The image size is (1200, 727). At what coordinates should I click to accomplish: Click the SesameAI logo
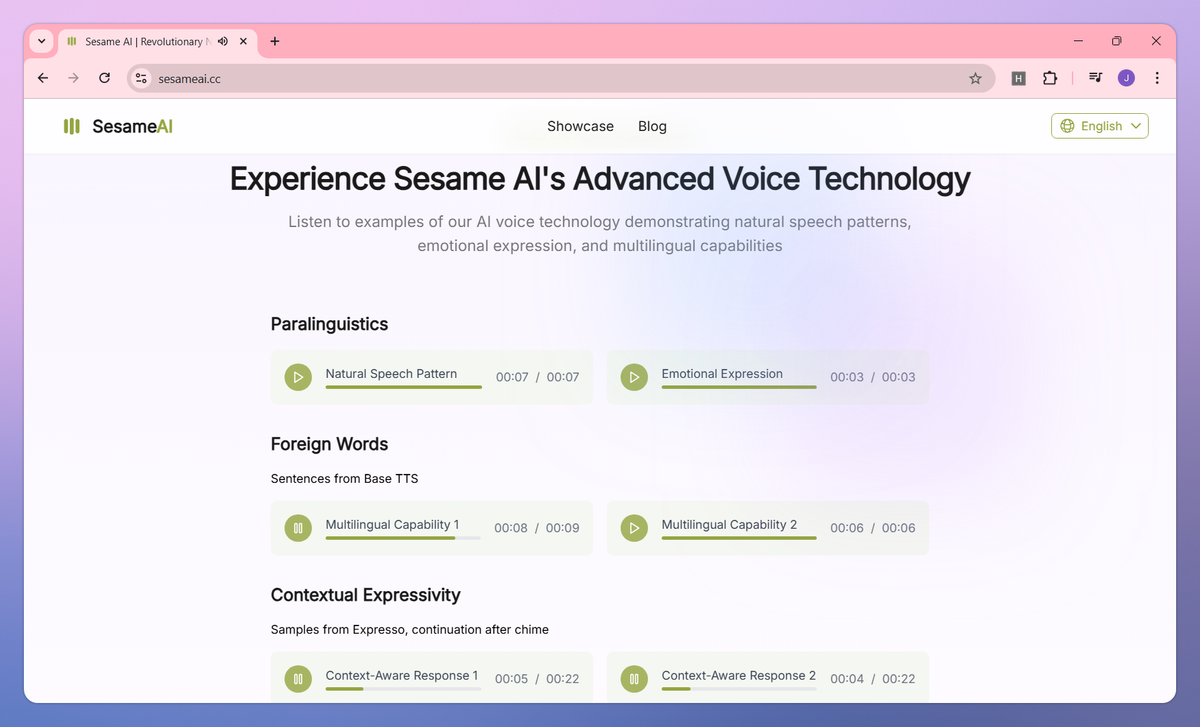coord(118,126)
